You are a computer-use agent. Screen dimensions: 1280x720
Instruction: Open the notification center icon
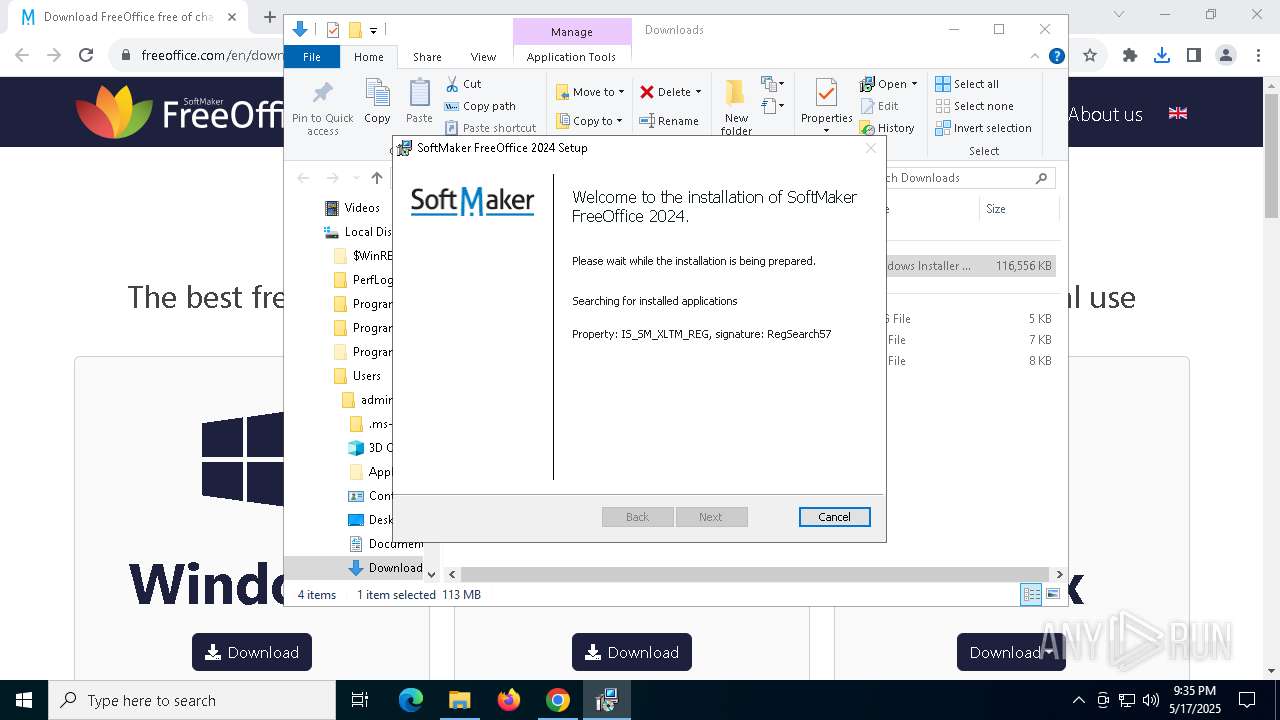1247,700
